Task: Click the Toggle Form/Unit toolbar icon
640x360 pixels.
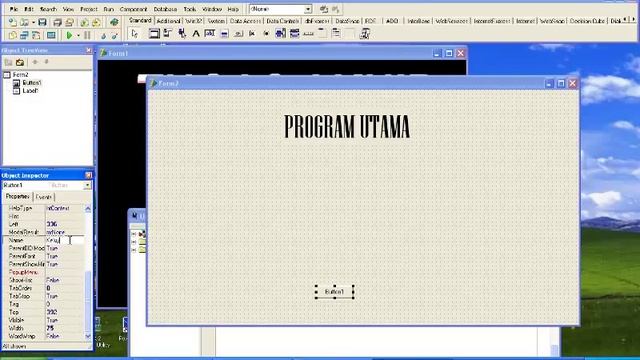Action: pos(36,36)
